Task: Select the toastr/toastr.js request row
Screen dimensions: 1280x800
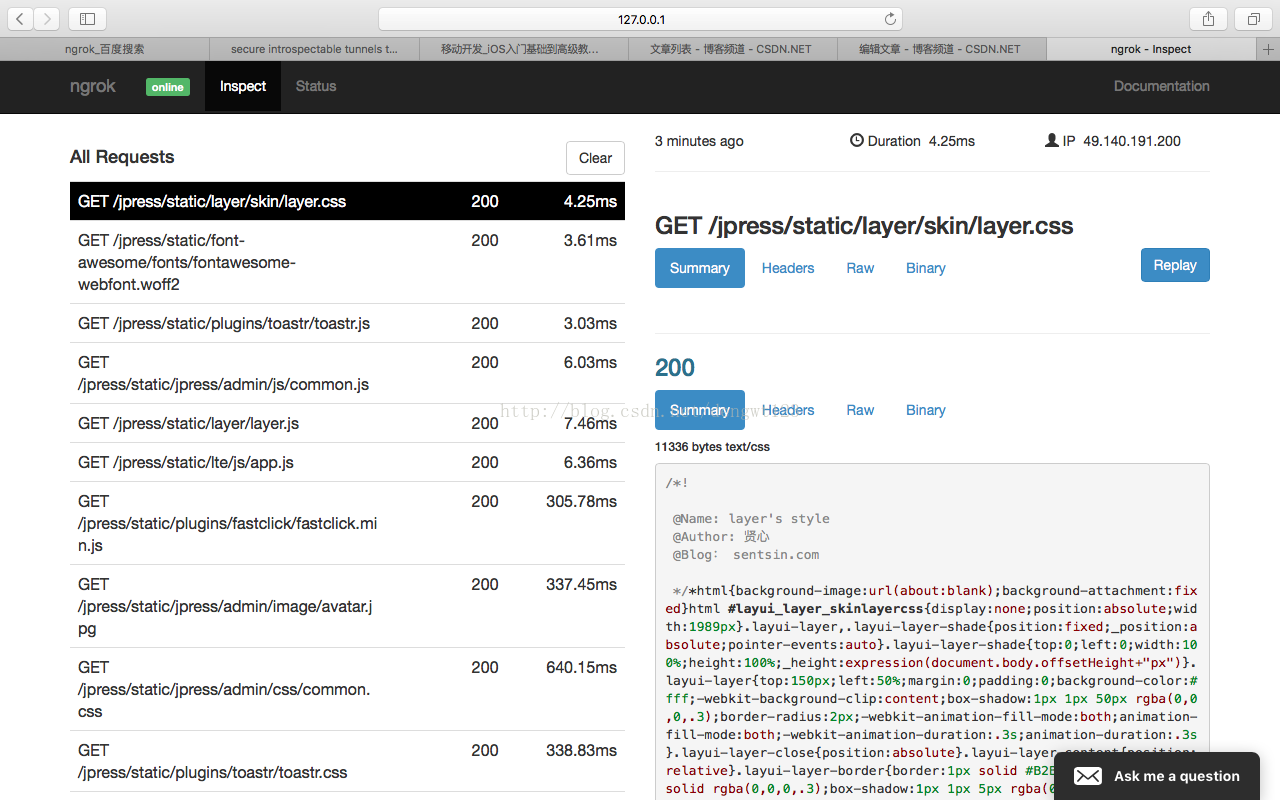Action: (347, 323)
